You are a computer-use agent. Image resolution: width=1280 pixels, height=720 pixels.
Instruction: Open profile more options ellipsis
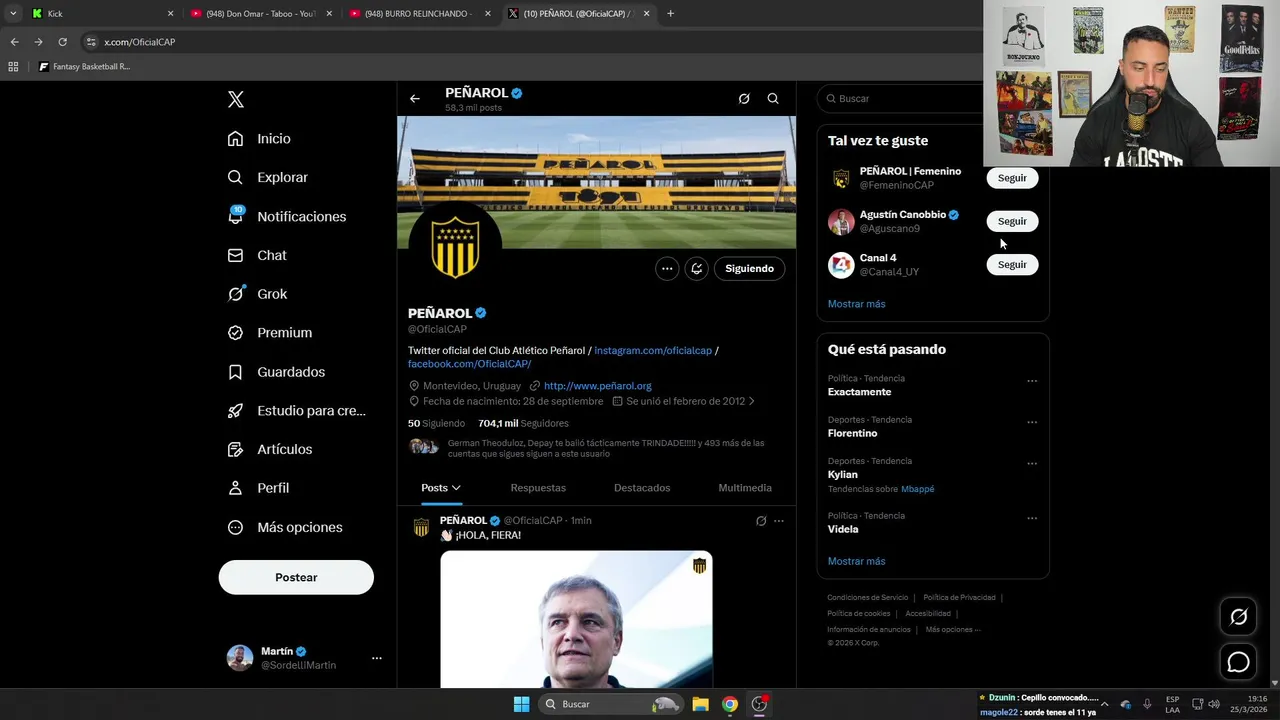point(667,268)
